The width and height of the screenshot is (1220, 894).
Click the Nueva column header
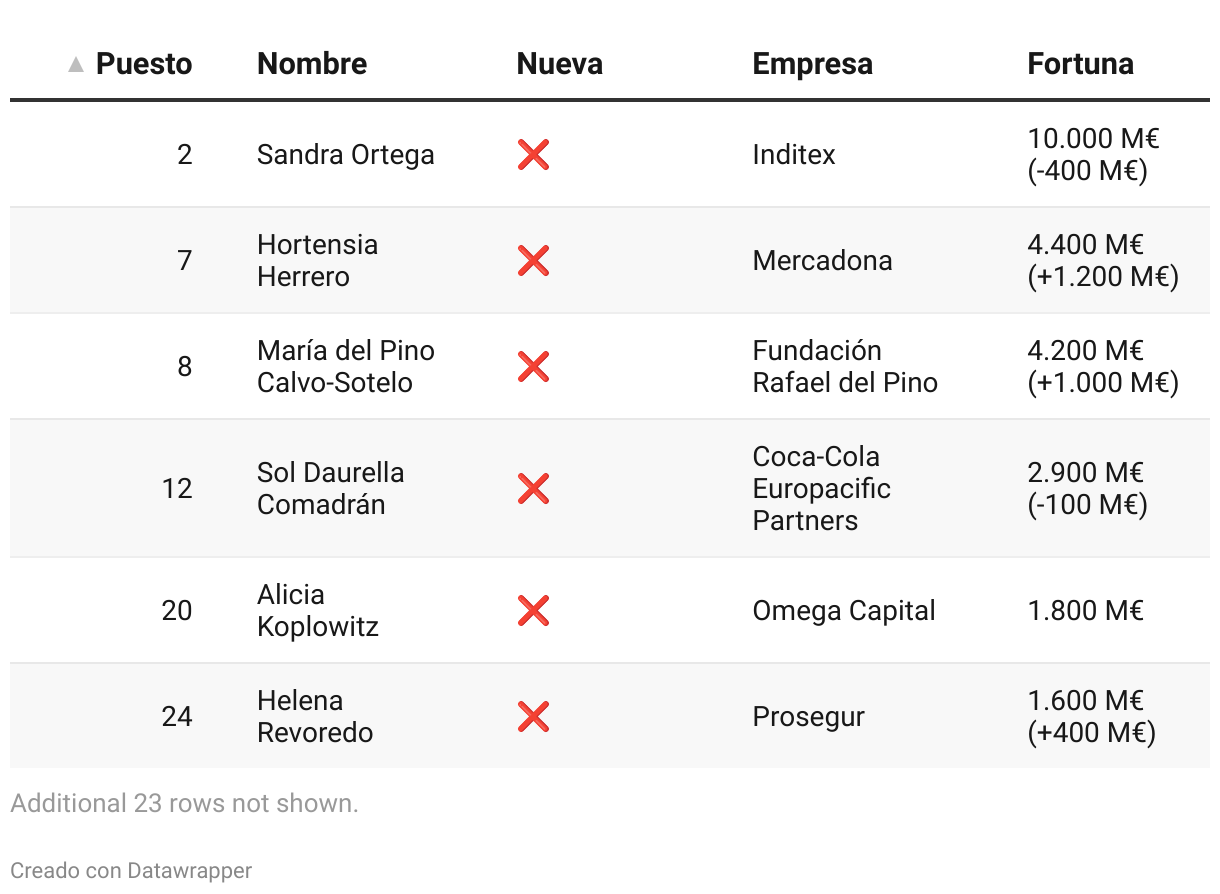559,64
